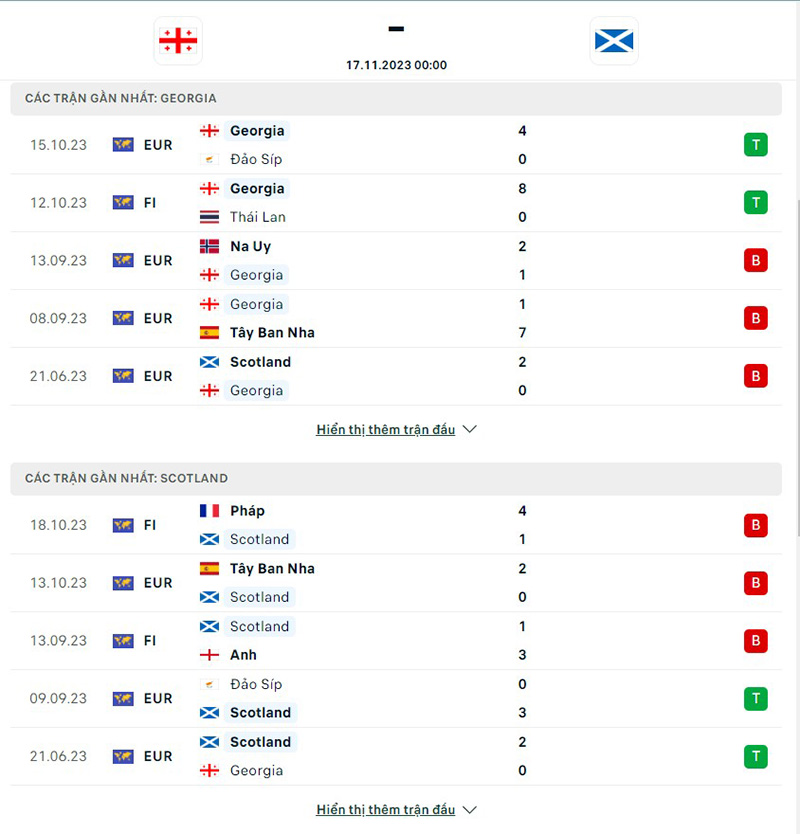Screen dimensions: 800x834
Task: Select the CÁC TRẬN GẦN NHẤT: SCOTLAND section header
Action: 122,478
